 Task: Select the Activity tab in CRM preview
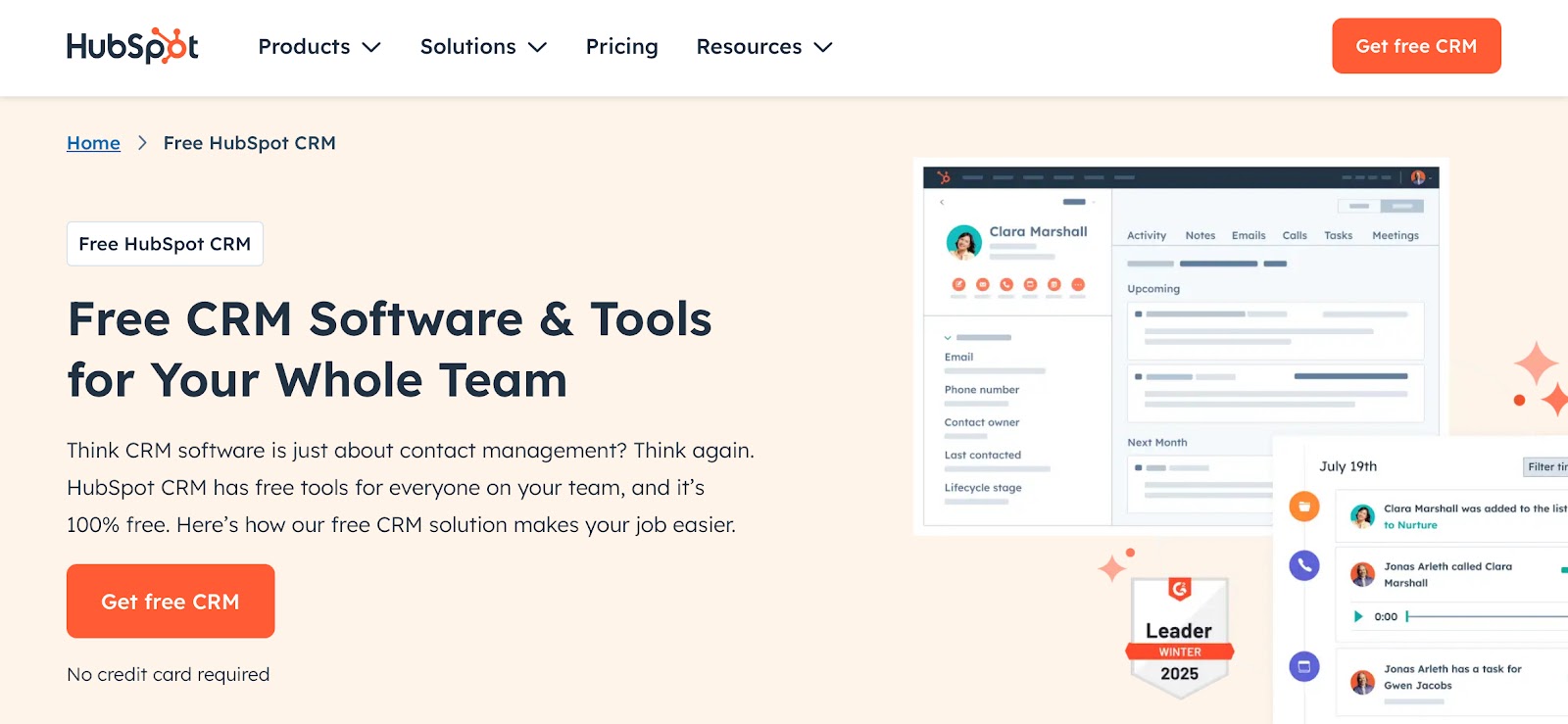pyautogui.click(x=1147, y=235)
